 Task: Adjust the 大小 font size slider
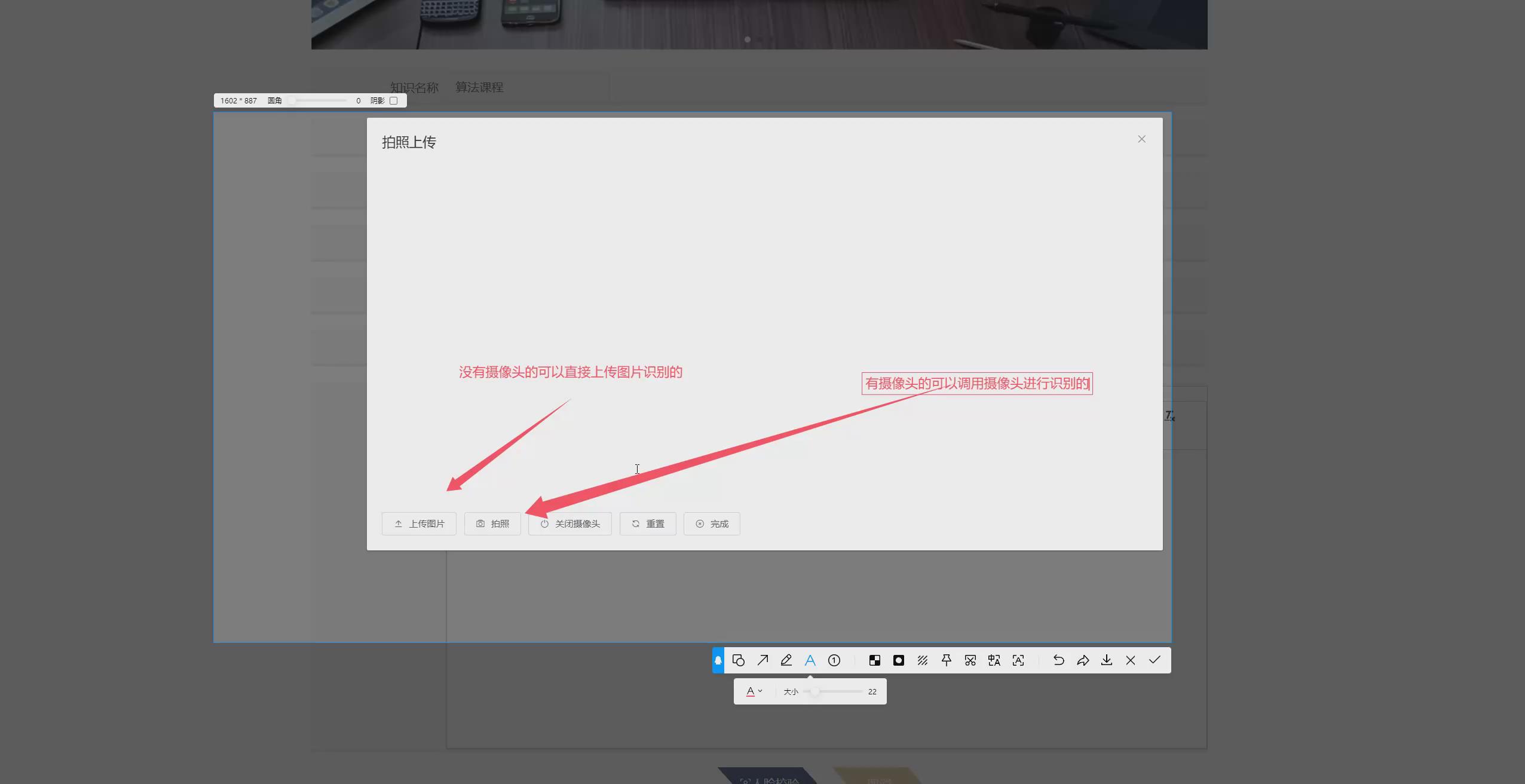pos(815,691)
